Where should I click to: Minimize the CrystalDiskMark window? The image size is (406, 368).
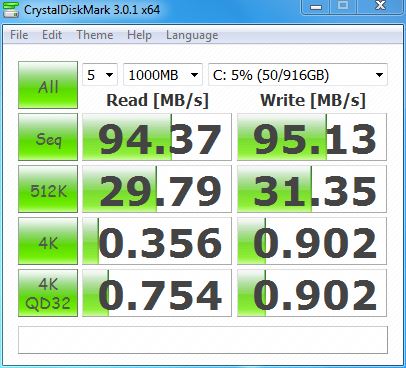(316, 7)
